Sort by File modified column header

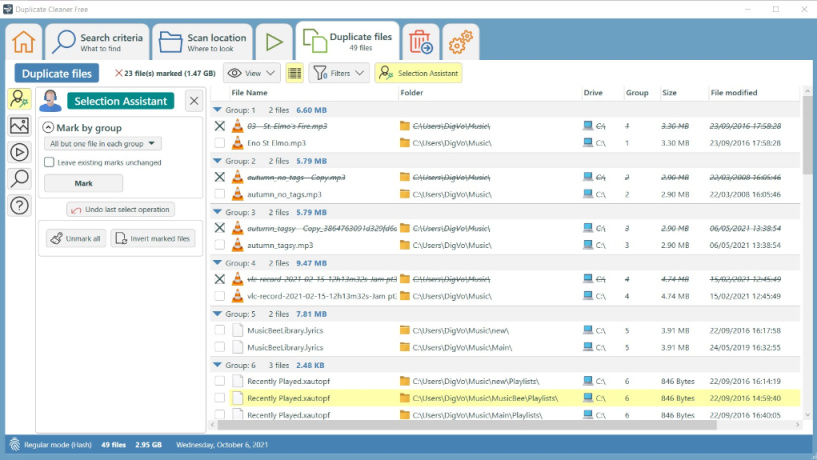[734, 93]
